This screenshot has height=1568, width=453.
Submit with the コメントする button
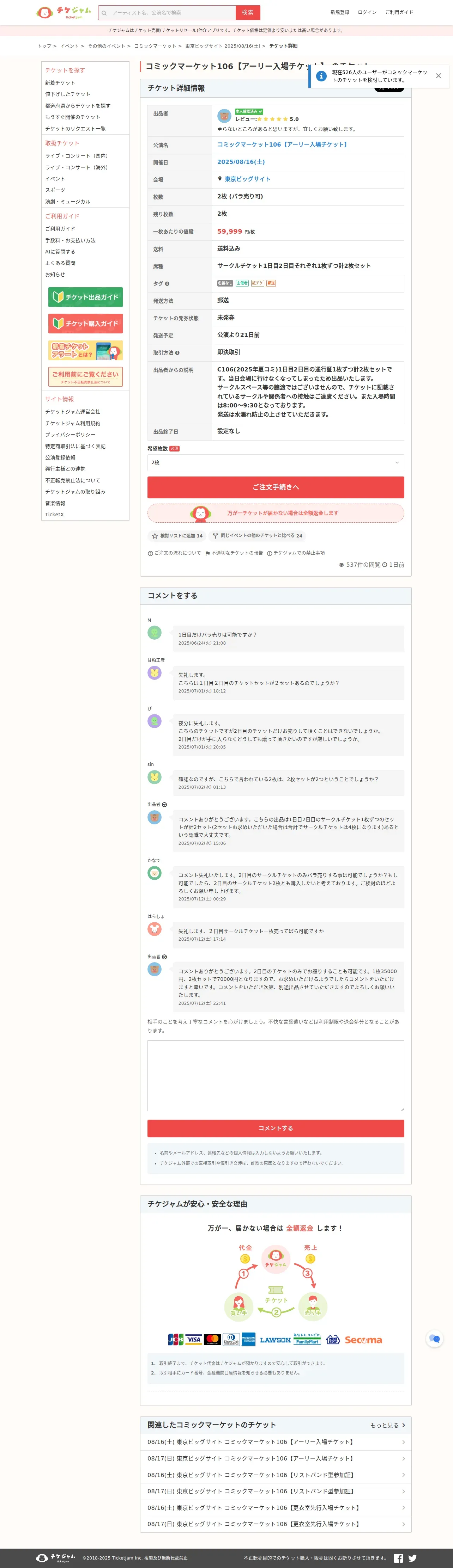point(276,1128)
